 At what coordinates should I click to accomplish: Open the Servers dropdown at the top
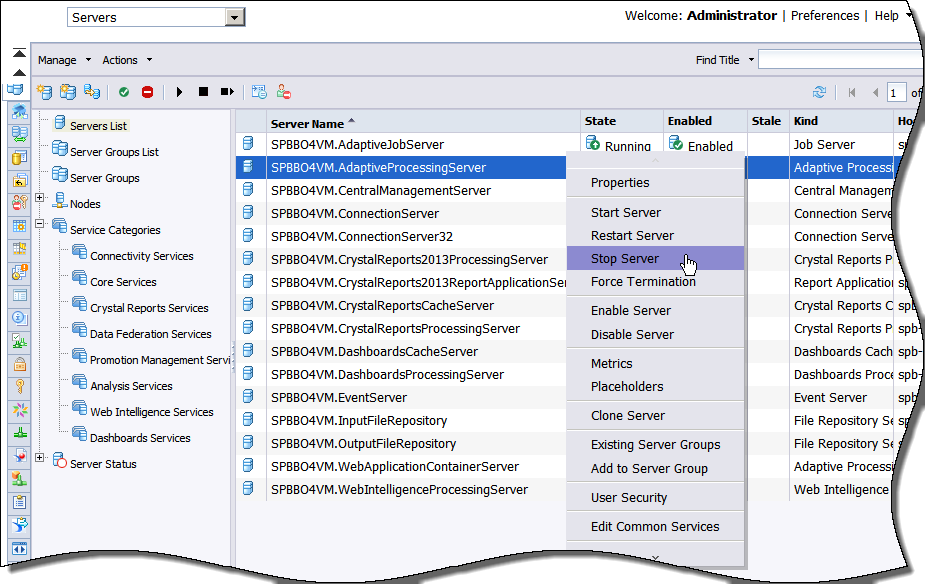pos(235,18)
